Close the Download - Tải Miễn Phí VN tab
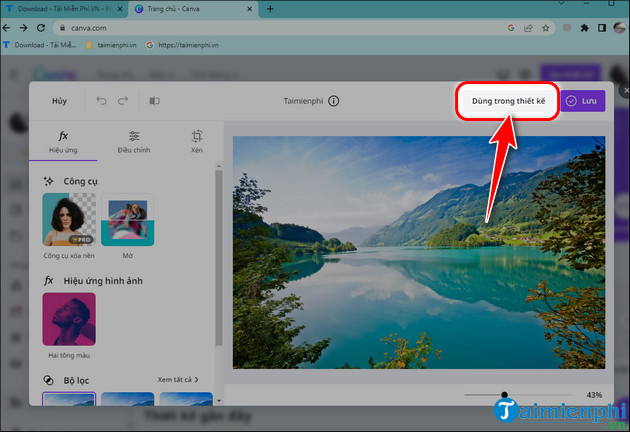Image resolution: width=630 pixels, height=432 pixels. [x=120, y=8]
